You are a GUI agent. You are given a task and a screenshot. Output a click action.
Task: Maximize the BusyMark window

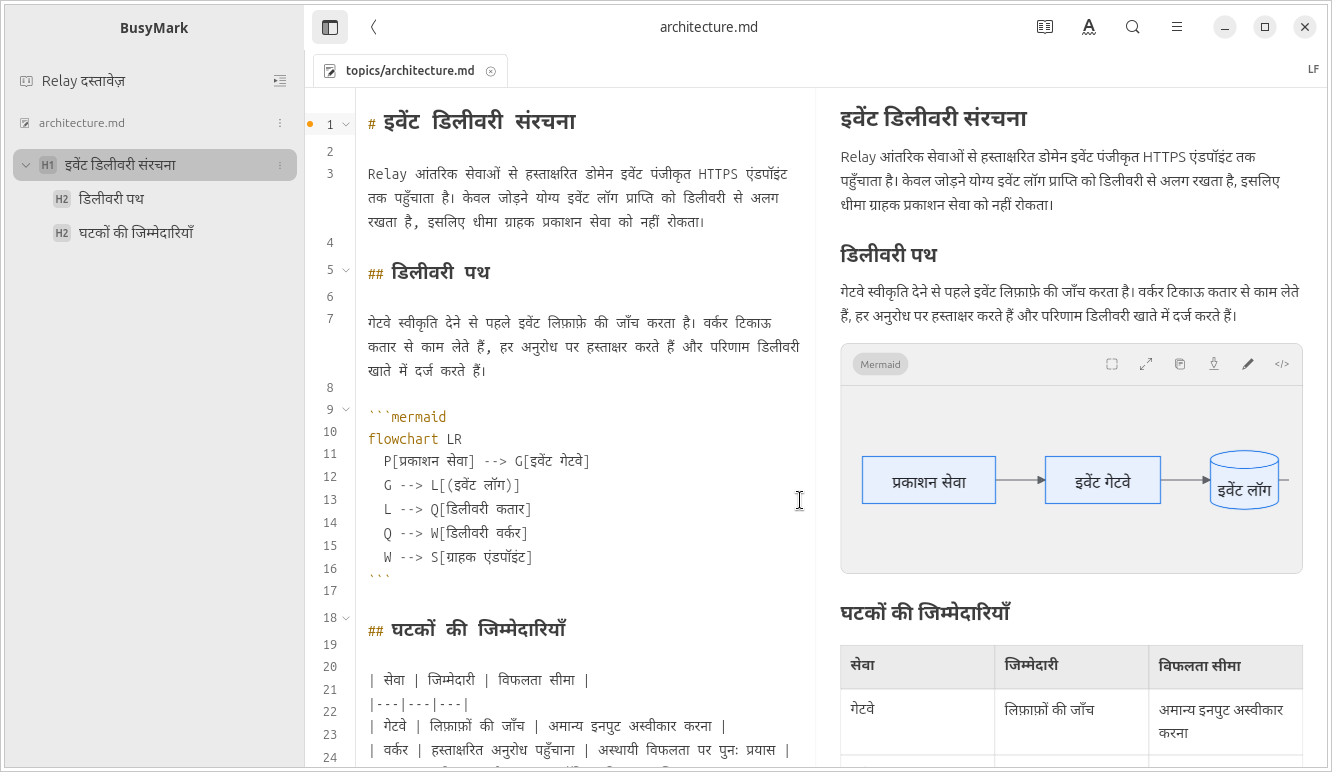[1265, 27]
